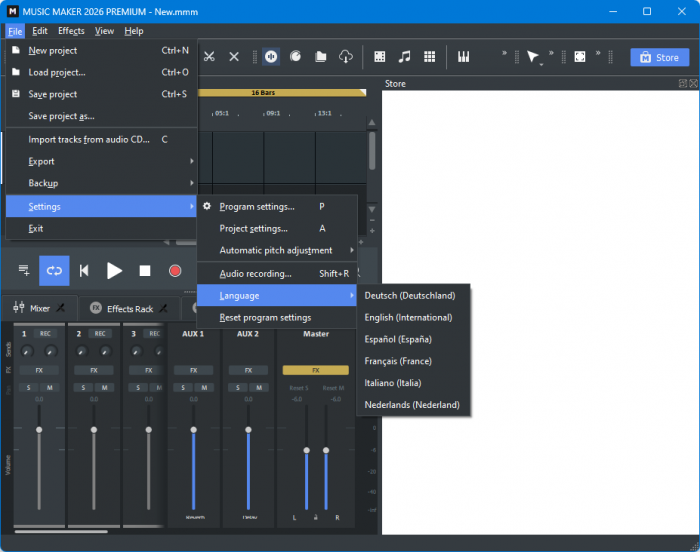Solo mixer track 1
The height and width of the screenshot is (552, 700).
pyautogui.click(x=29, y=387)
